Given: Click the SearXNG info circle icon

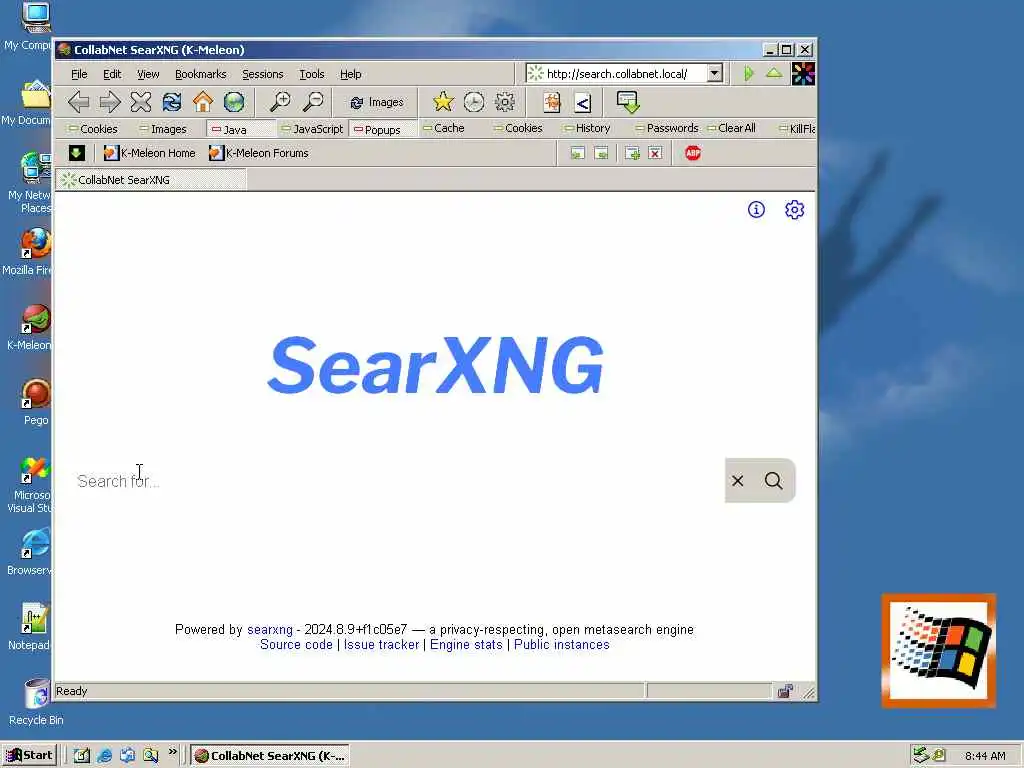Looking at the screenshot, I should 756,210.
